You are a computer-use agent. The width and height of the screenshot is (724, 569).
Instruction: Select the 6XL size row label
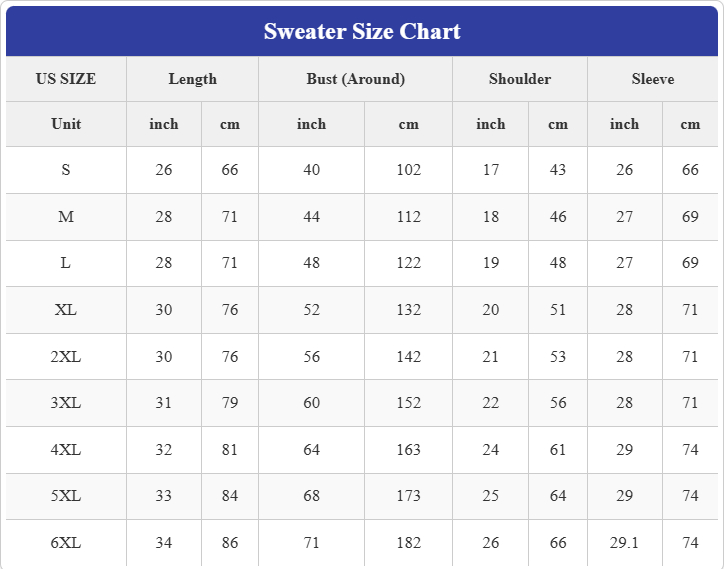click(x=66, y=543)
